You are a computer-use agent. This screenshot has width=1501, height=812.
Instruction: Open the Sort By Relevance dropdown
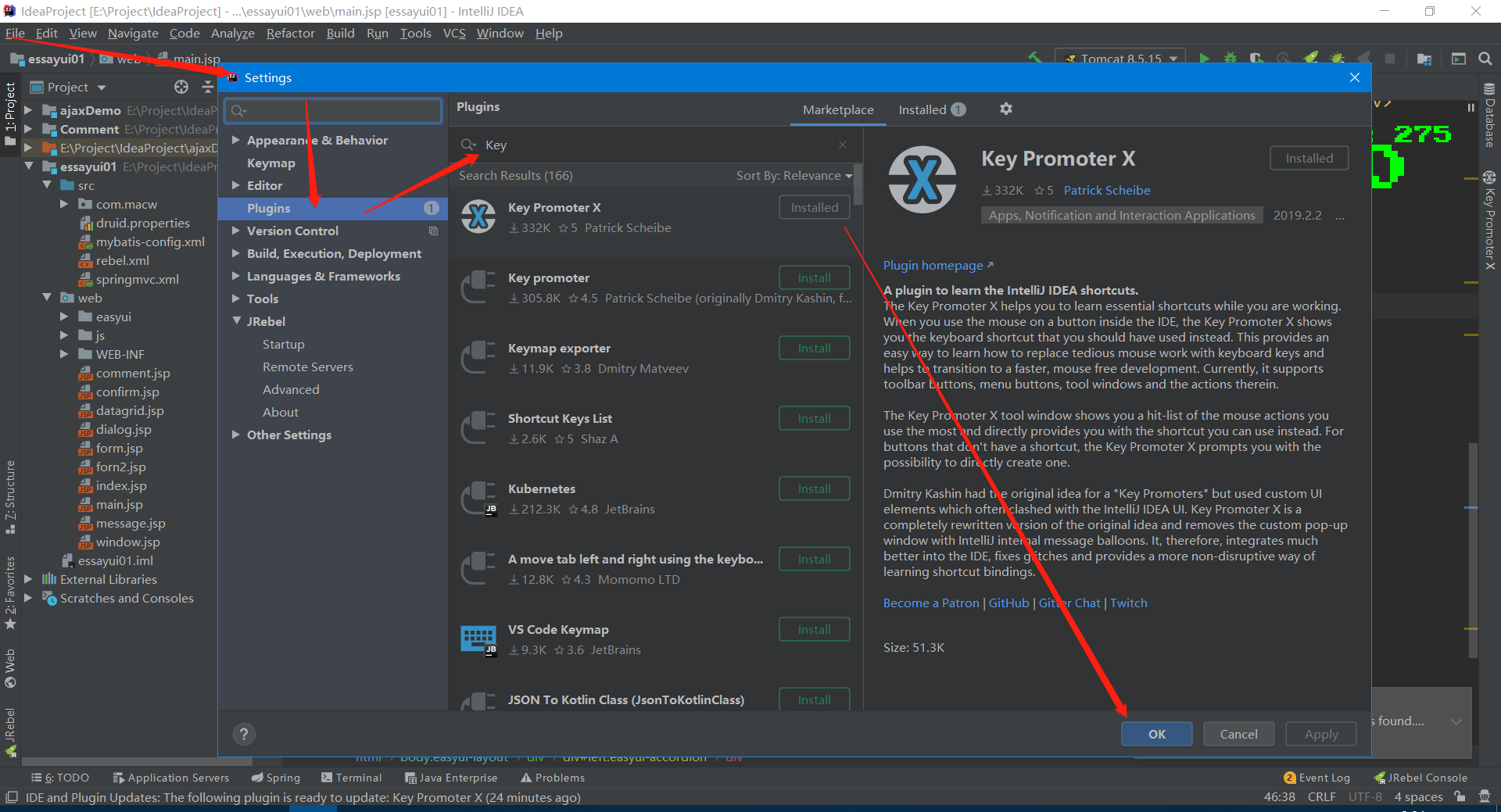(x=794, y=175)
